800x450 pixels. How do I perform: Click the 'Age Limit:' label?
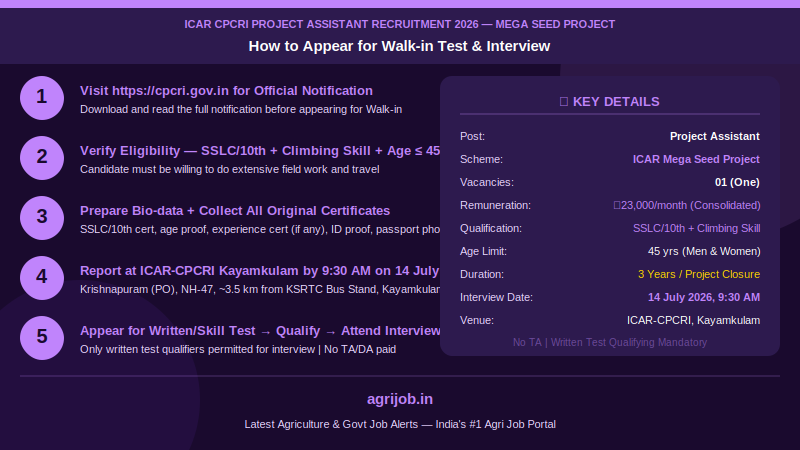(x=483, y=251)
